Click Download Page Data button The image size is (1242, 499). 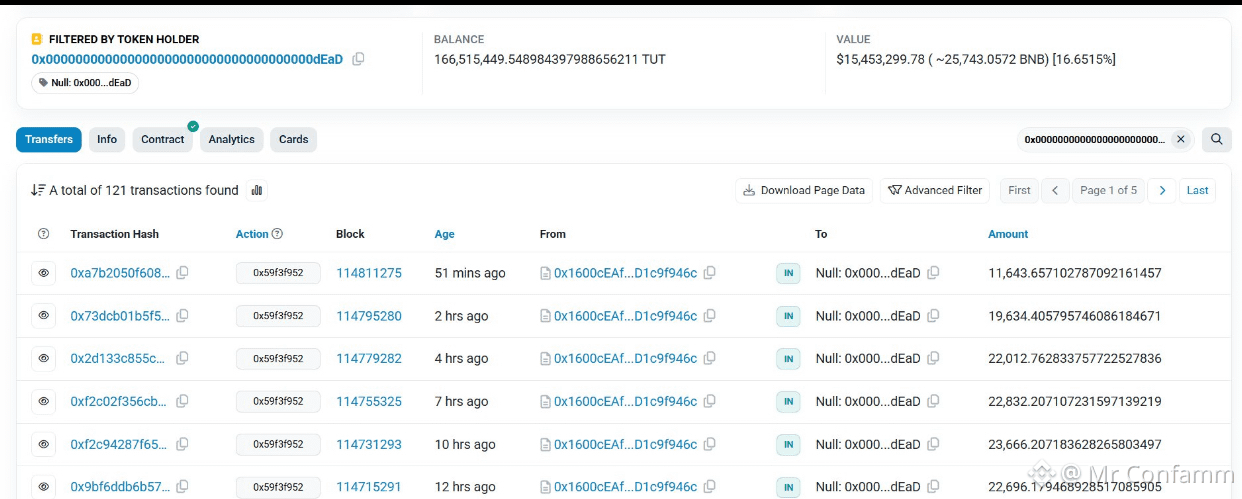804,190
